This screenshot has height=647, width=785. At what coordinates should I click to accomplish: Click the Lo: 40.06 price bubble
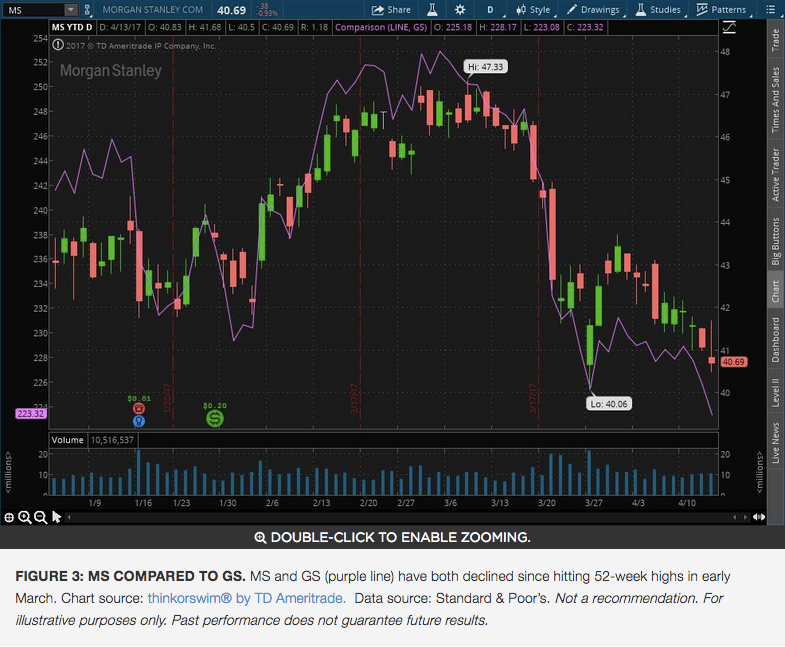609,404
